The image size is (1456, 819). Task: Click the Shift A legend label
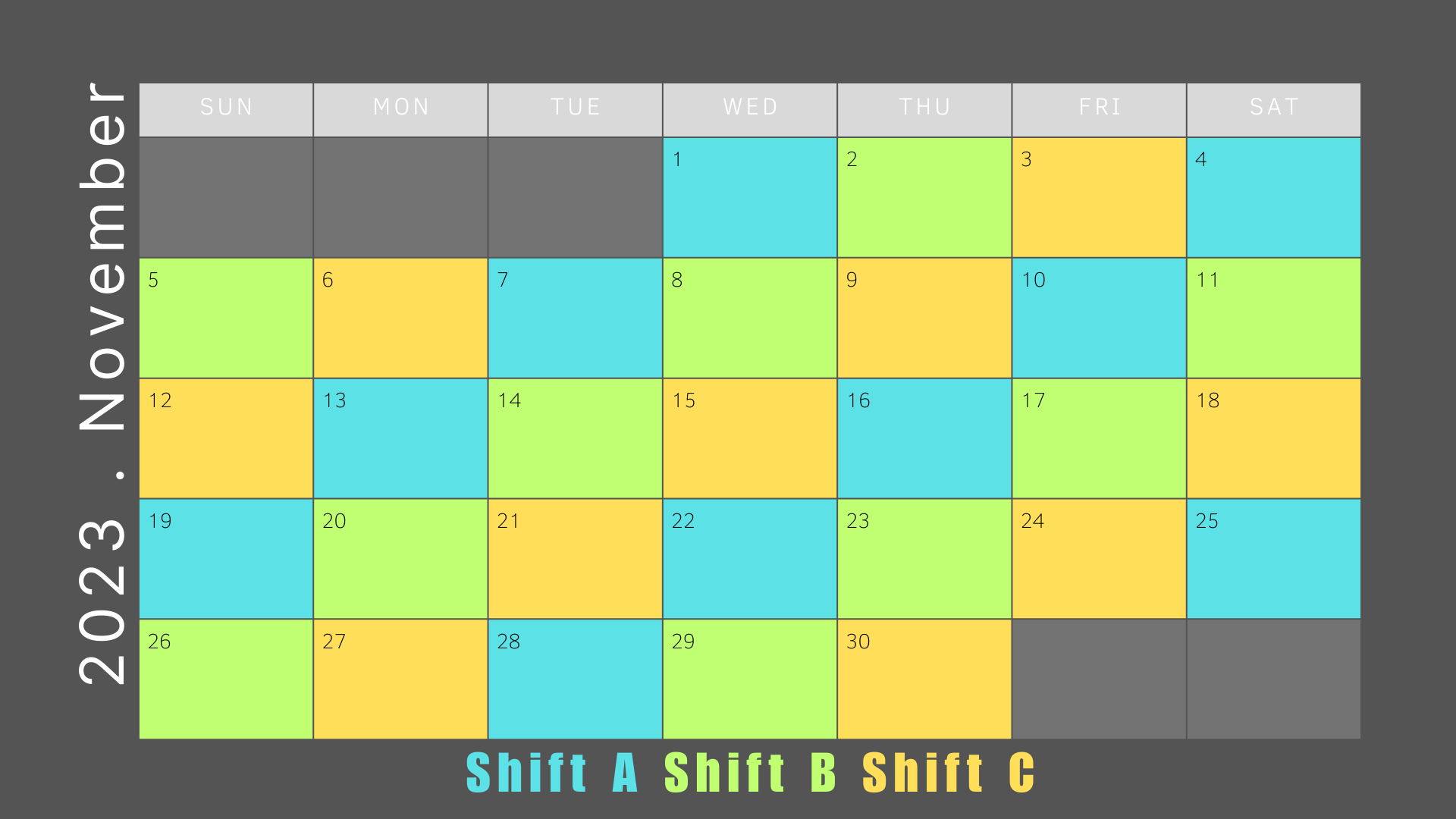(x=551, y=773)
